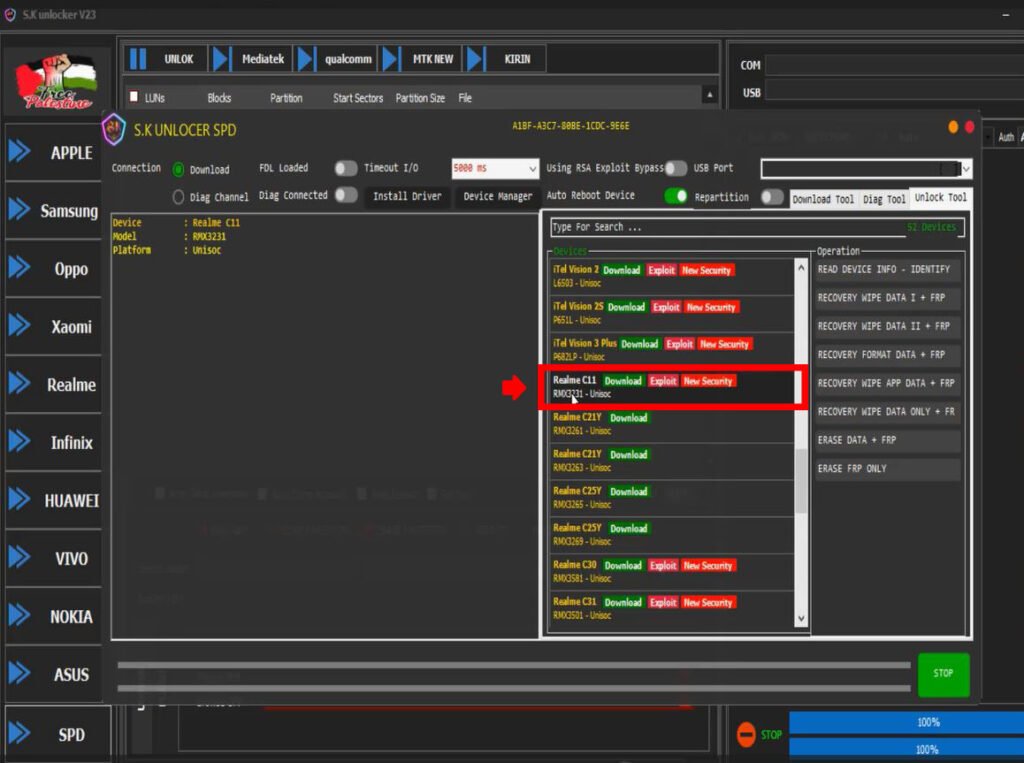The width and height of the screenshot is (1024, 763).
Task: Switch to the Download Tool tab
Action: pyautogui.click(x=823, y=199)
